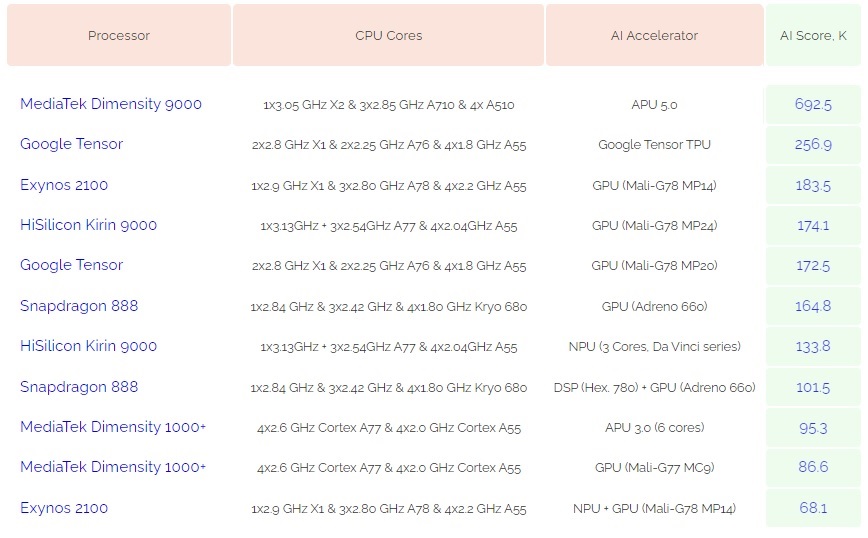Screen dimensions: 868x538
Task: Click the DSP (Hex. 780) + GPU (Adreno 660) cell
Action: 654,387
